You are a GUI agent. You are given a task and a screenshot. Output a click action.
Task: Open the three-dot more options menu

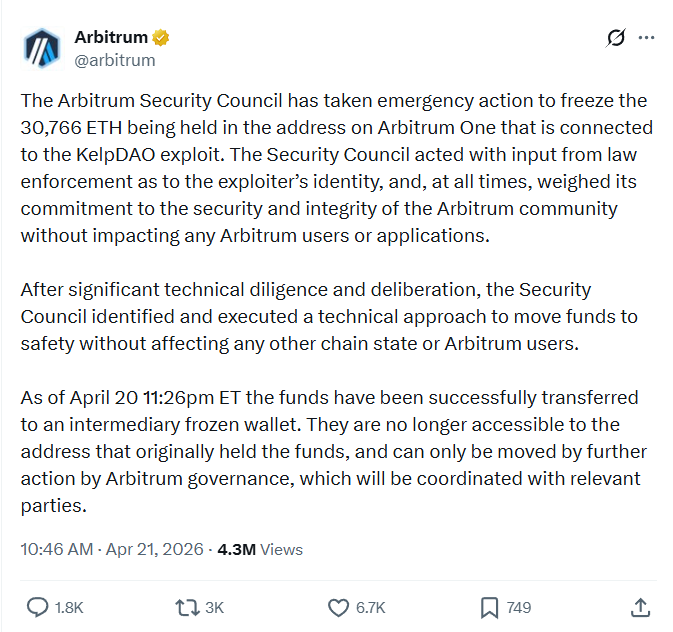coord(646,38)
